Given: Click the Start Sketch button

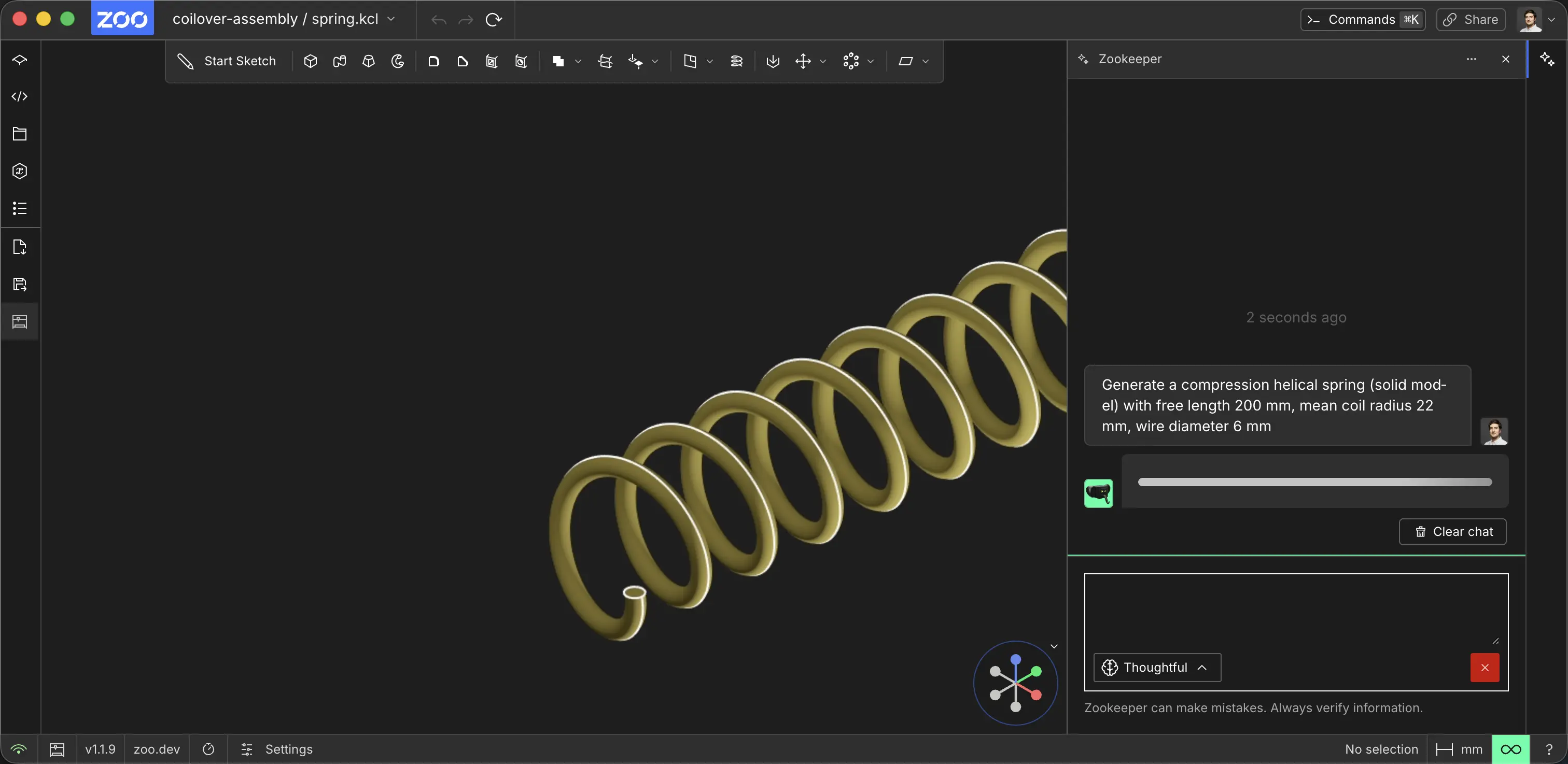Looking at the screenshot, I should click(x=227, y=61).
